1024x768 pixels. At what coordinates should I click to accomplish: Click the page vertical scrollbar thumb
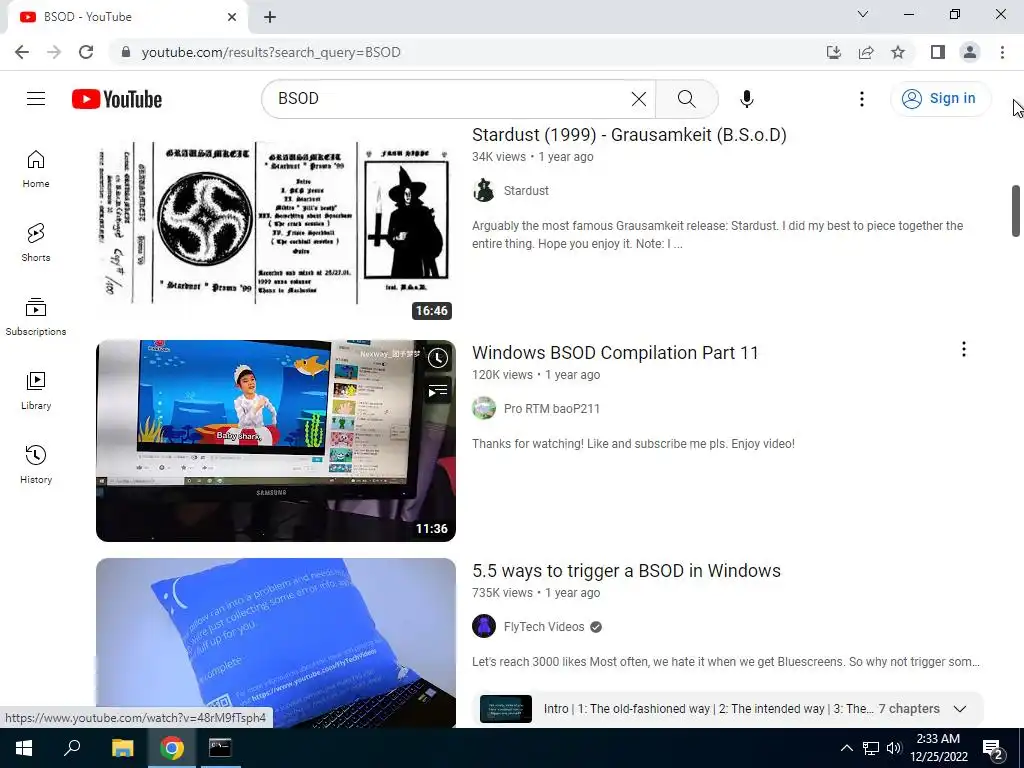pos(1016,210)
